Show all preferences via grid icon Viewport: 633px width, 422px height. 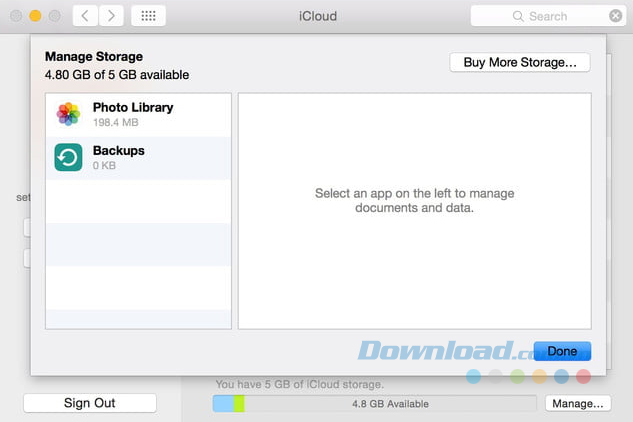tap(148, 16)
